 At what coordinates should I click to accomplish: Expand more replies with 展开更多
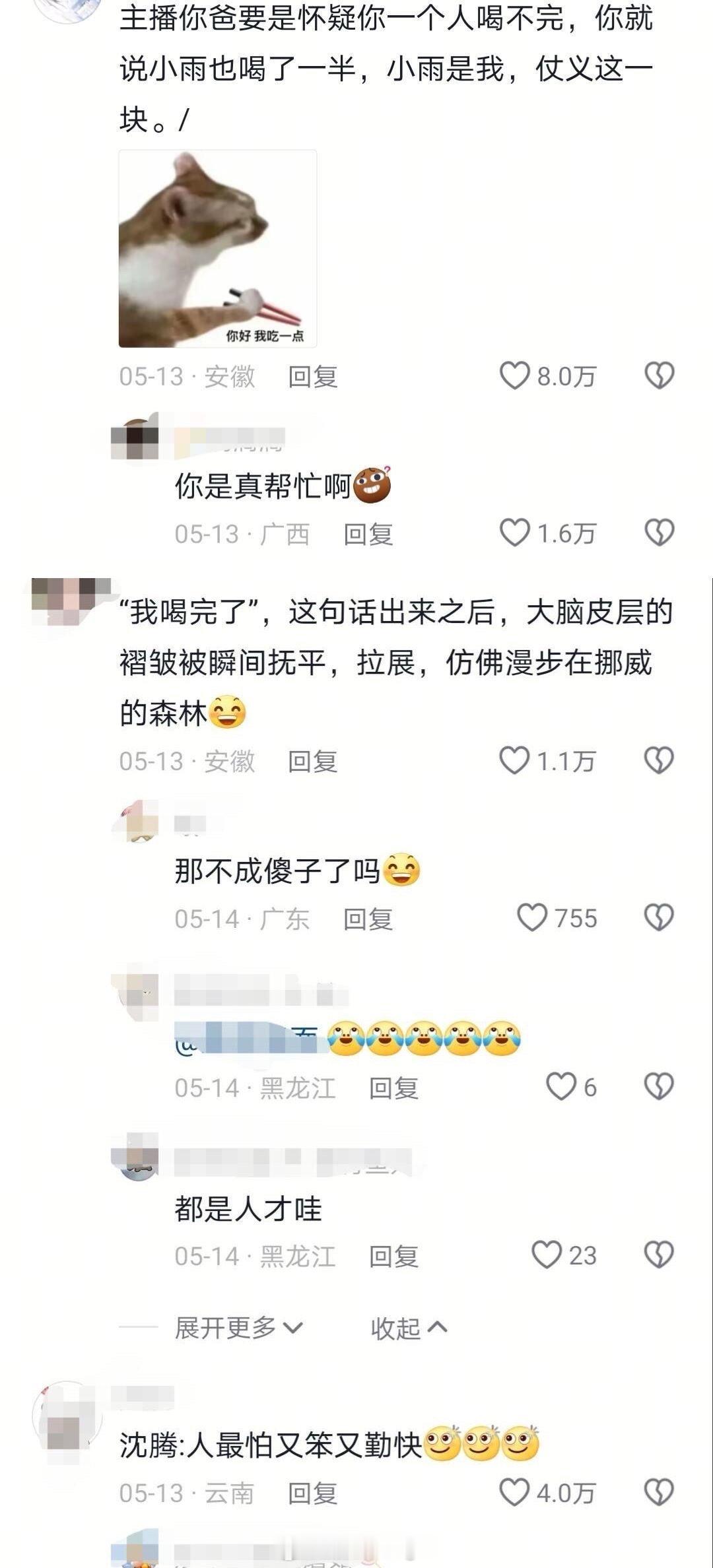pos(239,1328)
